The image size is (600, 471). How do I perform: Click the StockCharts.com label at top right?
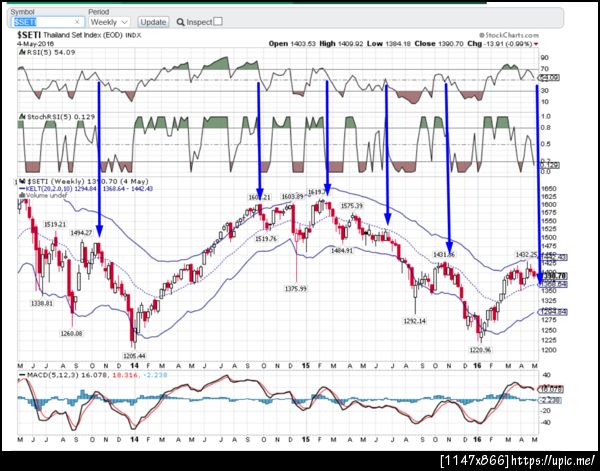tap(509, 35)
